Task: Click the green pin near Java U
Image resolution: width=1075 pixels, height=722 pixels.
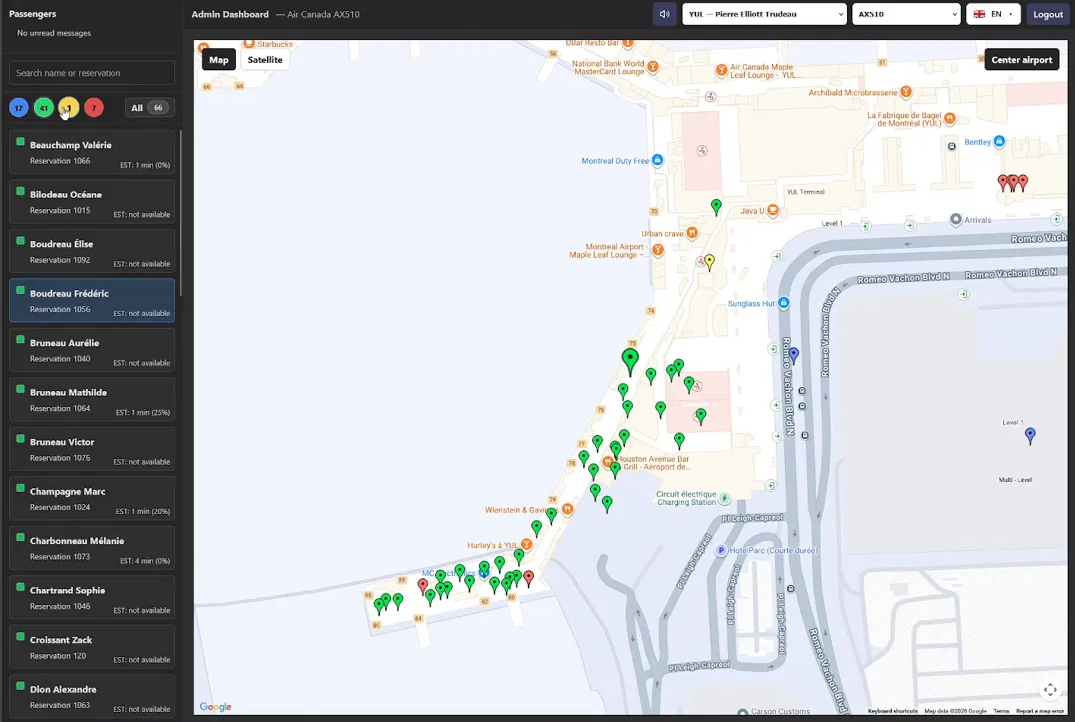Action: point(716,206)
